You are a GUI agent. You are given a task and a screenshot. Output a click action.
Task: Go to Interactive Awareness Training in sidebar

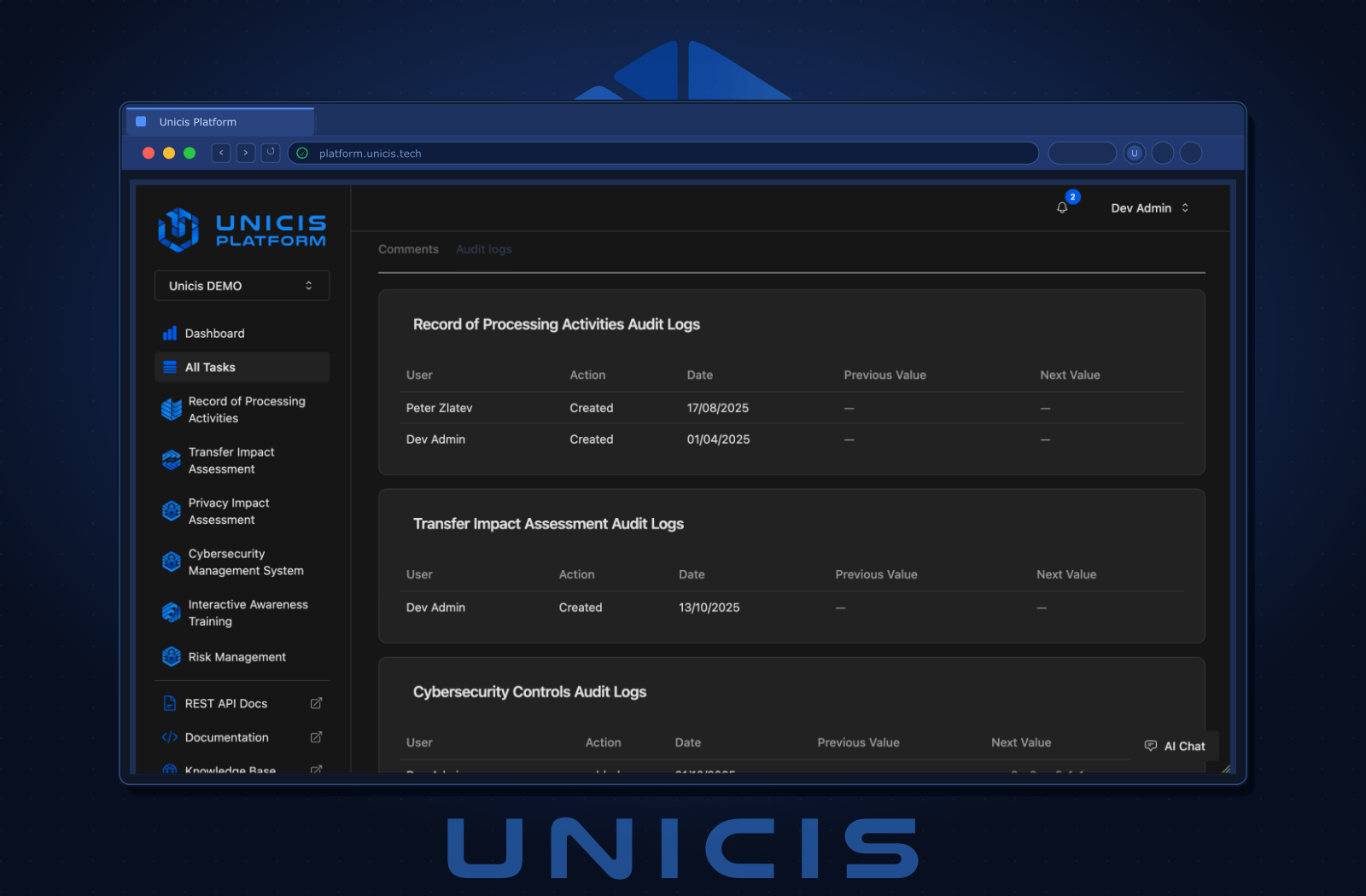(242, 613)
